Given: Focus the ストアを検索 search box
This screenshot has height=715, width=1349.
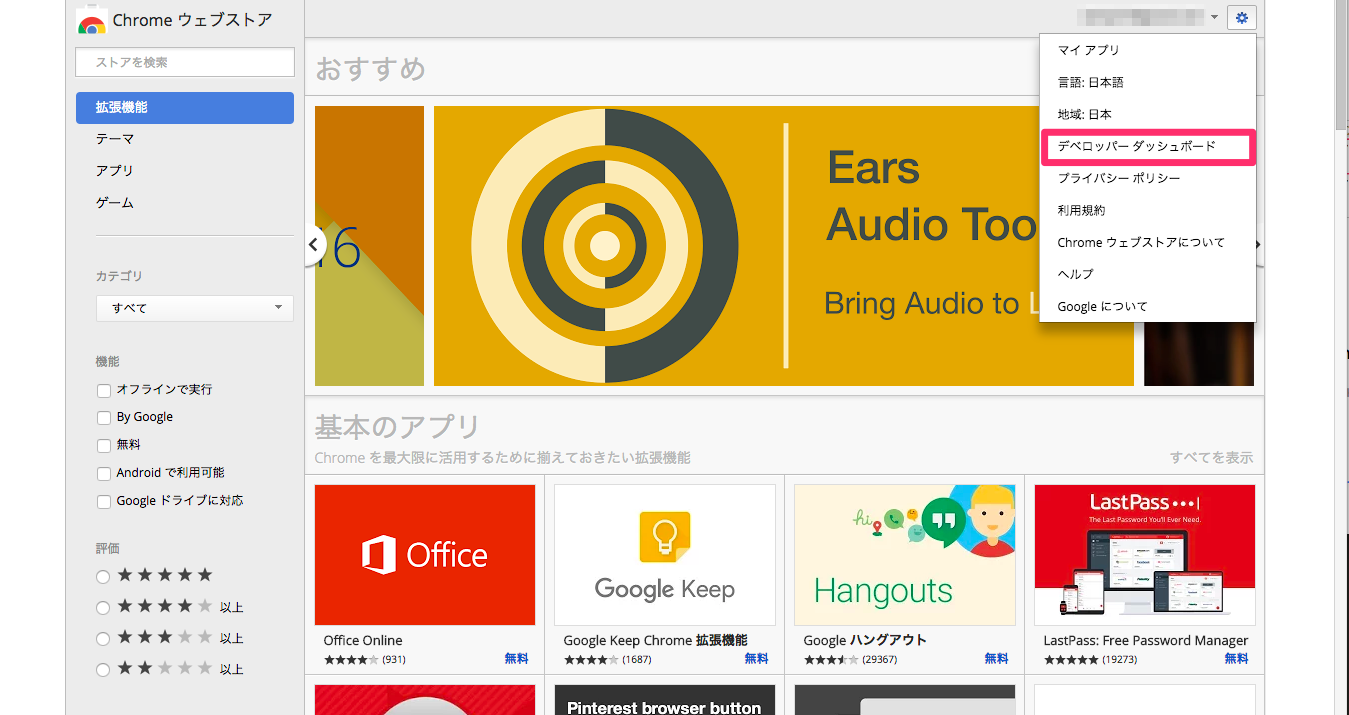Looking at the screenshot, I should click(185, 62).
